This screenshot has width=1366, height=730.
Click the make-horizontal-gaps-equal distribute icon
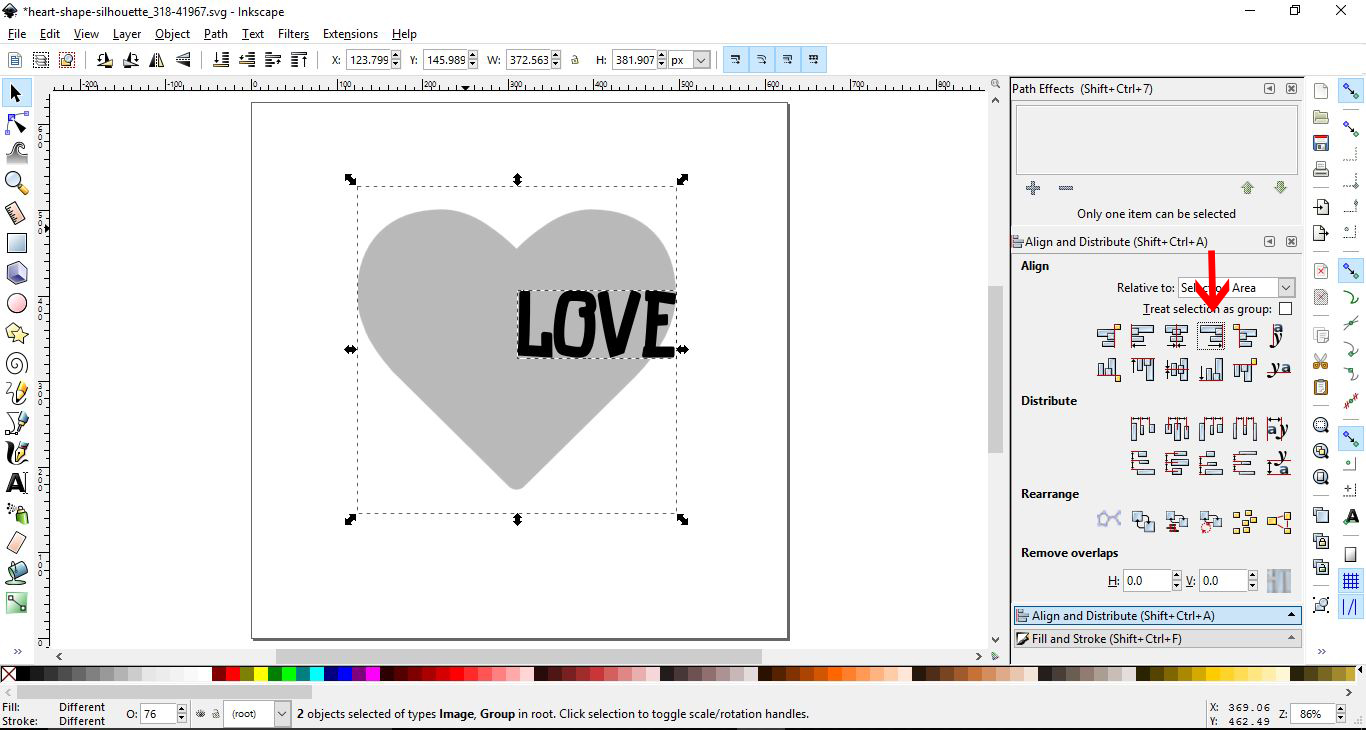[x=1245, y=426]
